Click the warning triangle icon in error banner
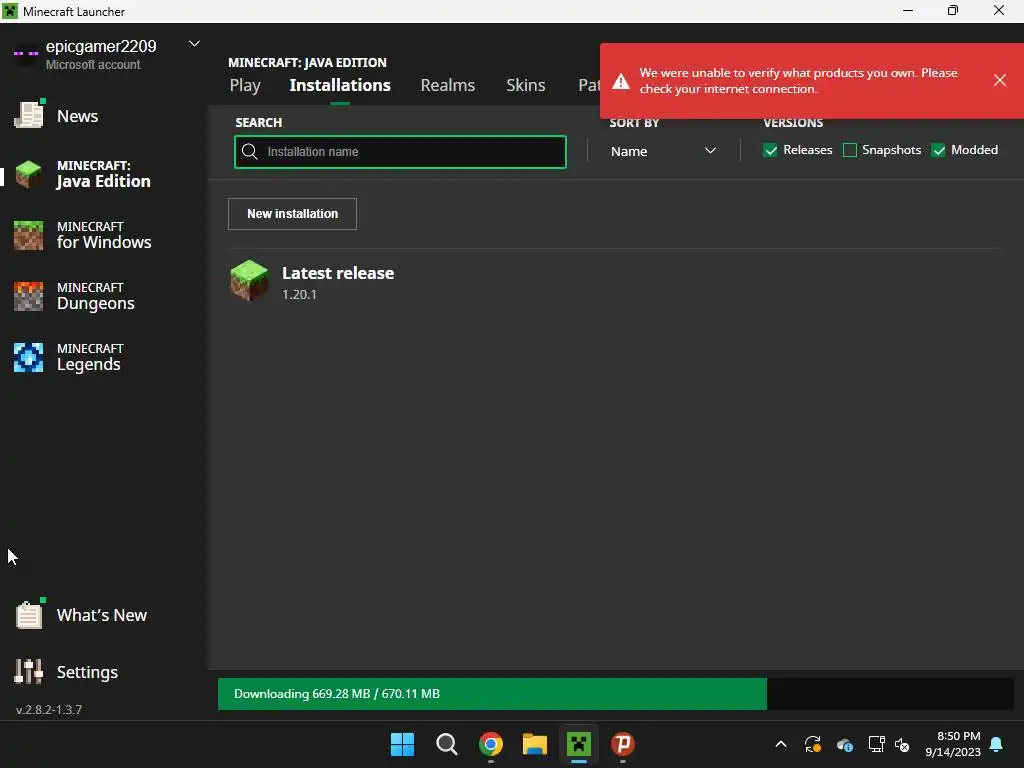Image resolution: width=1024 pixels, height=768 pixels. [x=621, y=81]
